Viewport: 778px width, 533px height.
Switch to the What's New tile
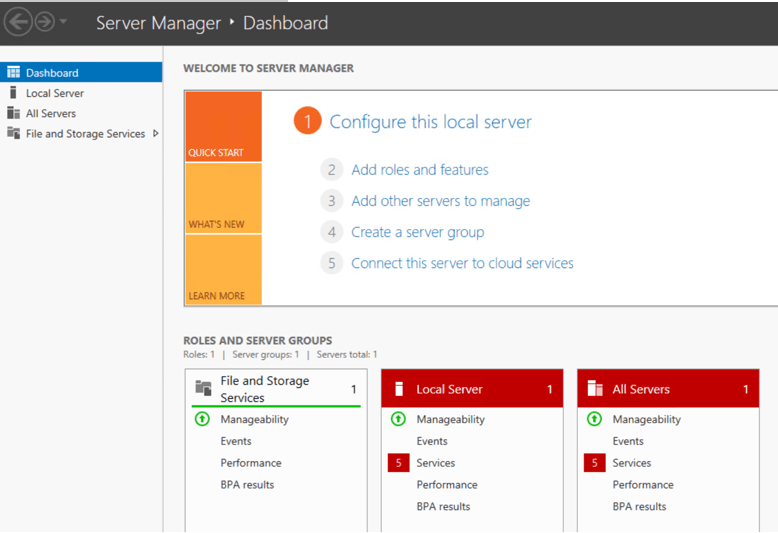[223, 198]
